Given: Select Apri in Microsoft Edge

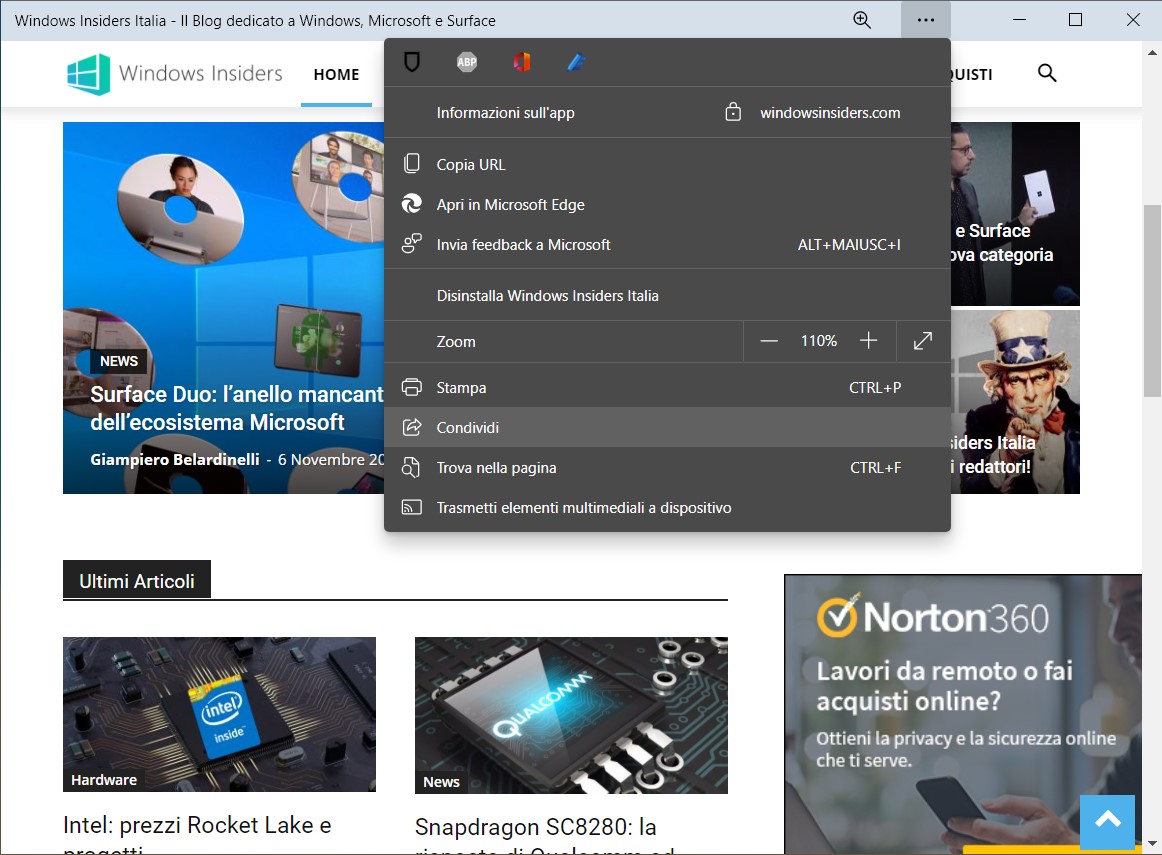Looking at the screenshot, I should click(x=667, y=204).
